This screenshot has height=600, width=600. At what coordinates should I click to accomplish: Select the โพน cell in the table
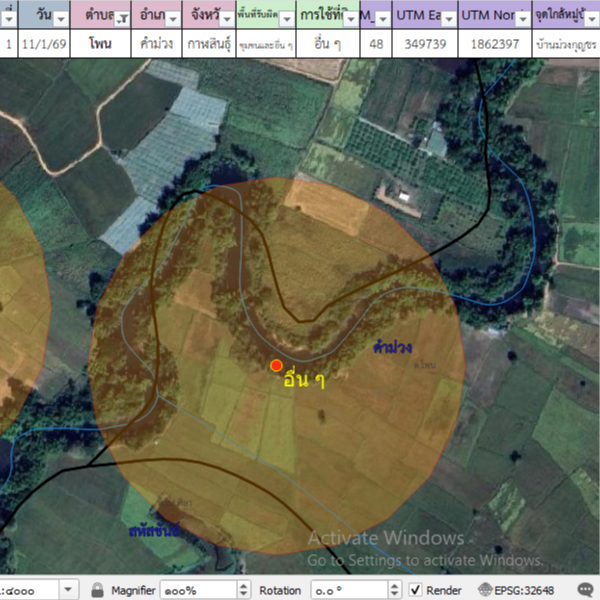[100, 45]
